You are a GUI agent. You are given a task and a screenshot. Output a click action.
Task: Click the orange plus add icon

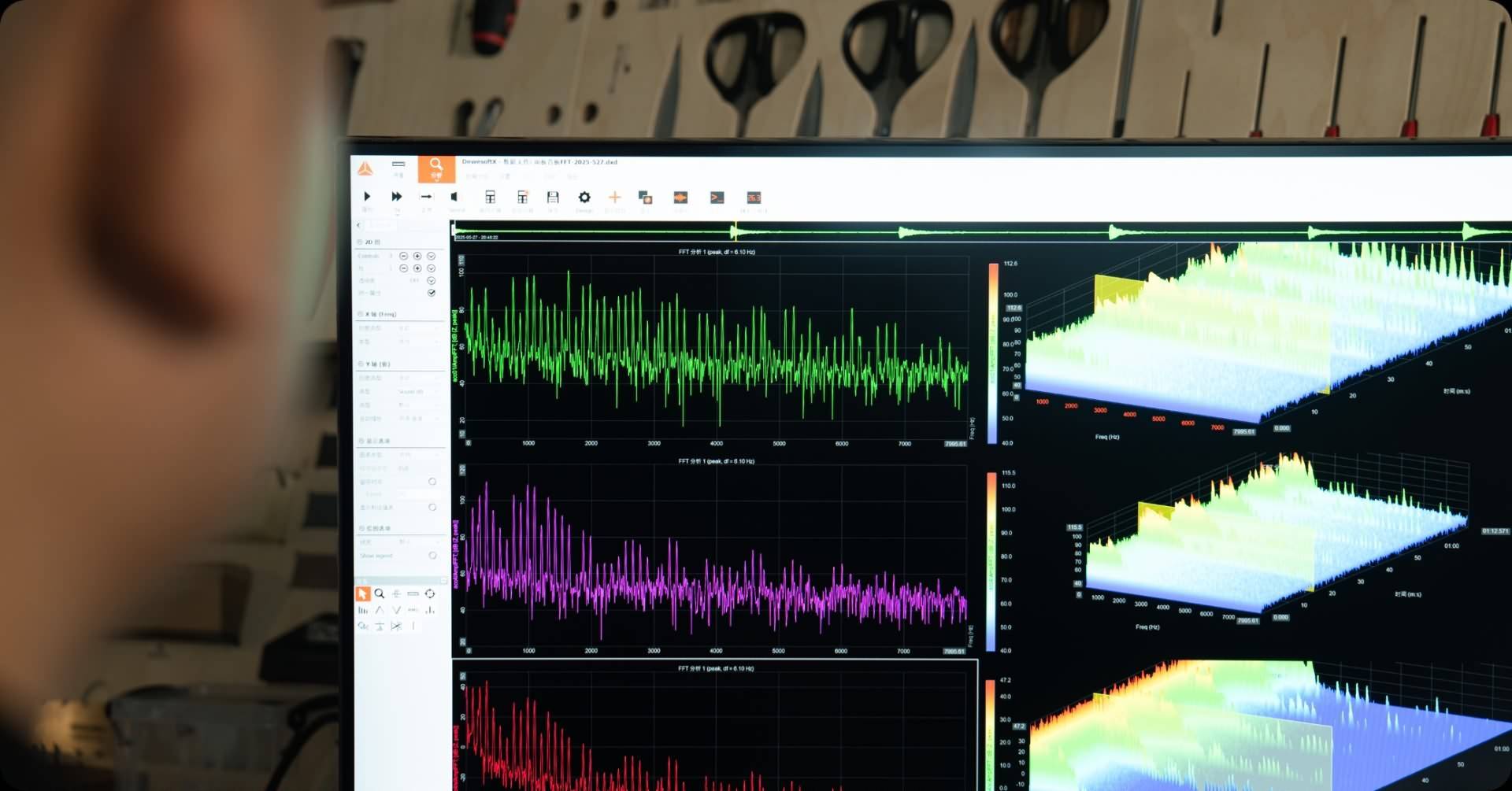[x=615, y=198]
